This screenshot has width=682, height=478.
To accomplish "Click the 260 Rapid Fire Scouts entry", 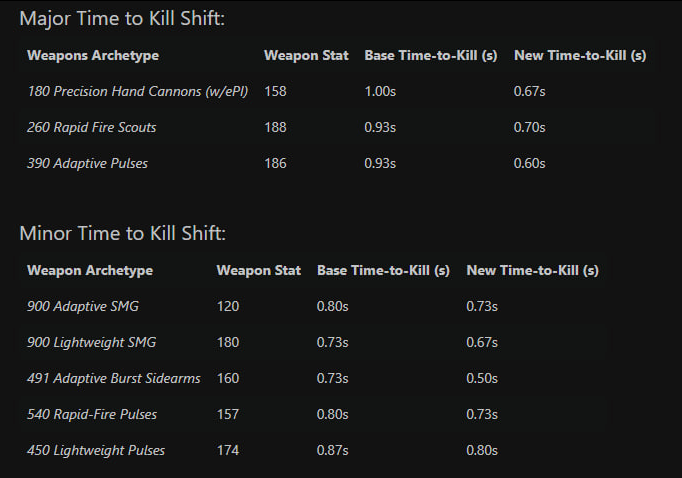I will [91, 127].
